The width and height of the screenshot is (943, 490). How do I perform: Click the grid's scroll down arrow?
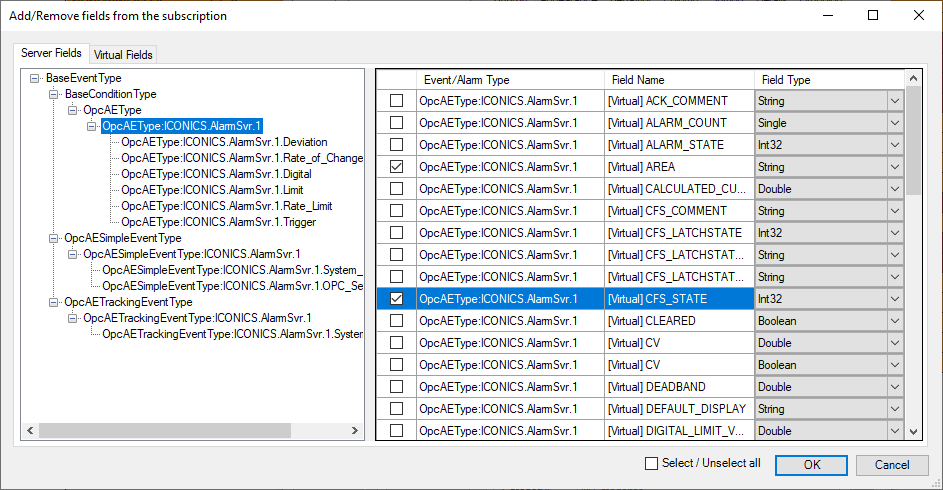click(x=913, y=431)
